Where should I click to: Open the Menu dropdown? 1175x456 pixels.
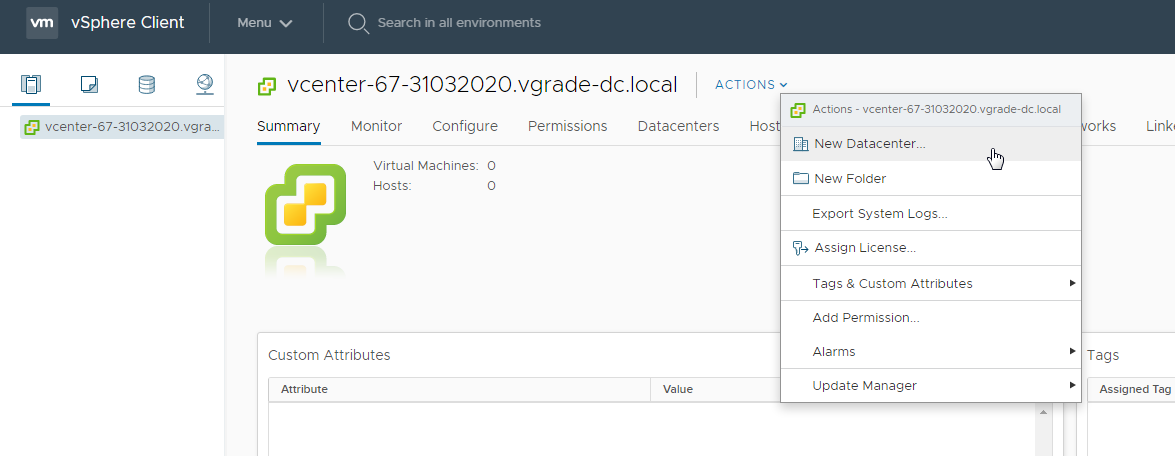264,23
